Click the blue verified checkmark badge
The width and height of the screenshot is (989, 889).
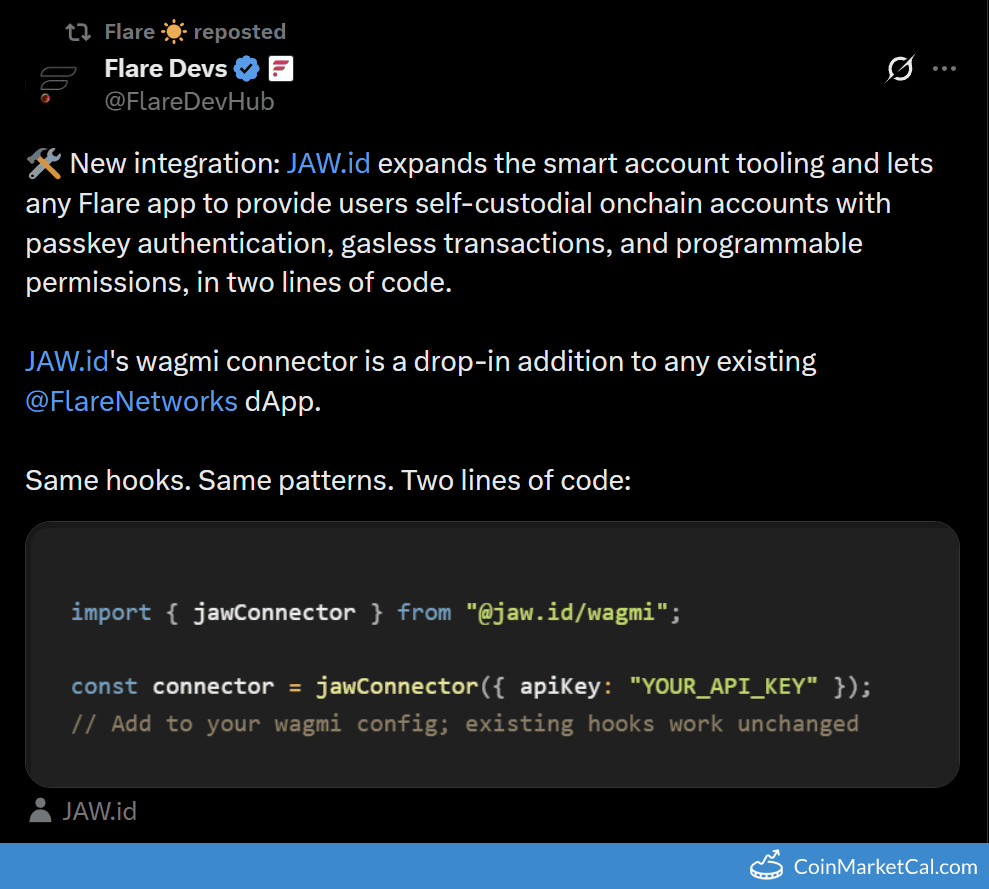247,69
